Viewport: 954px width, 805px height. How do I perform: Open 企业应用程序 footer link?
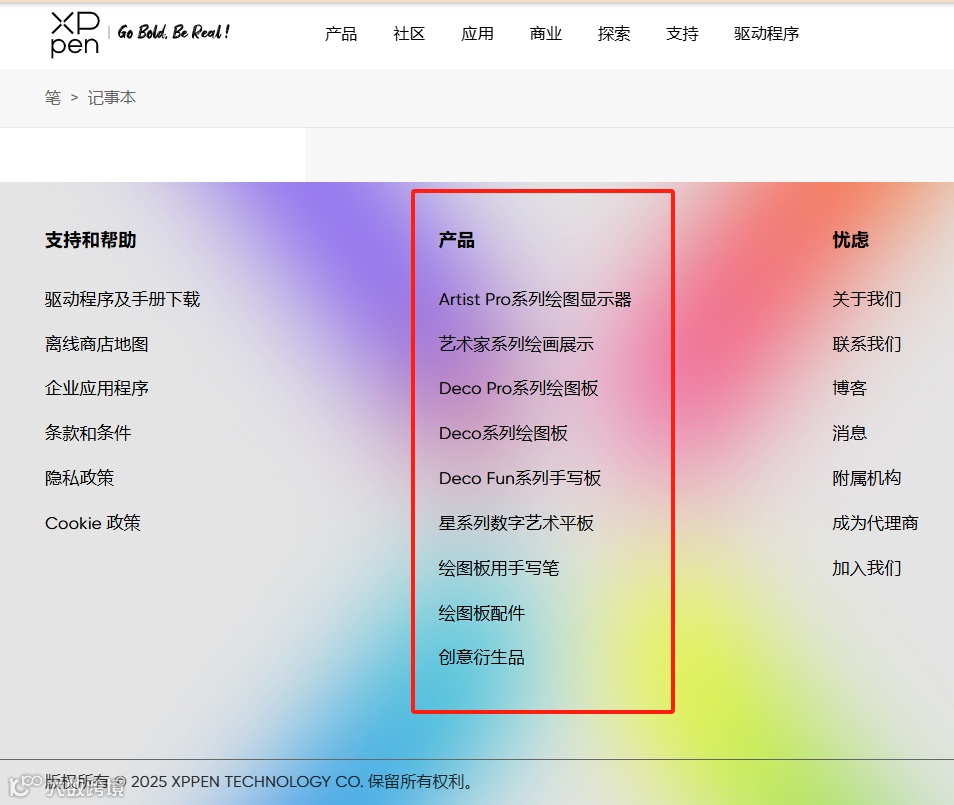(x=97, y=388)
